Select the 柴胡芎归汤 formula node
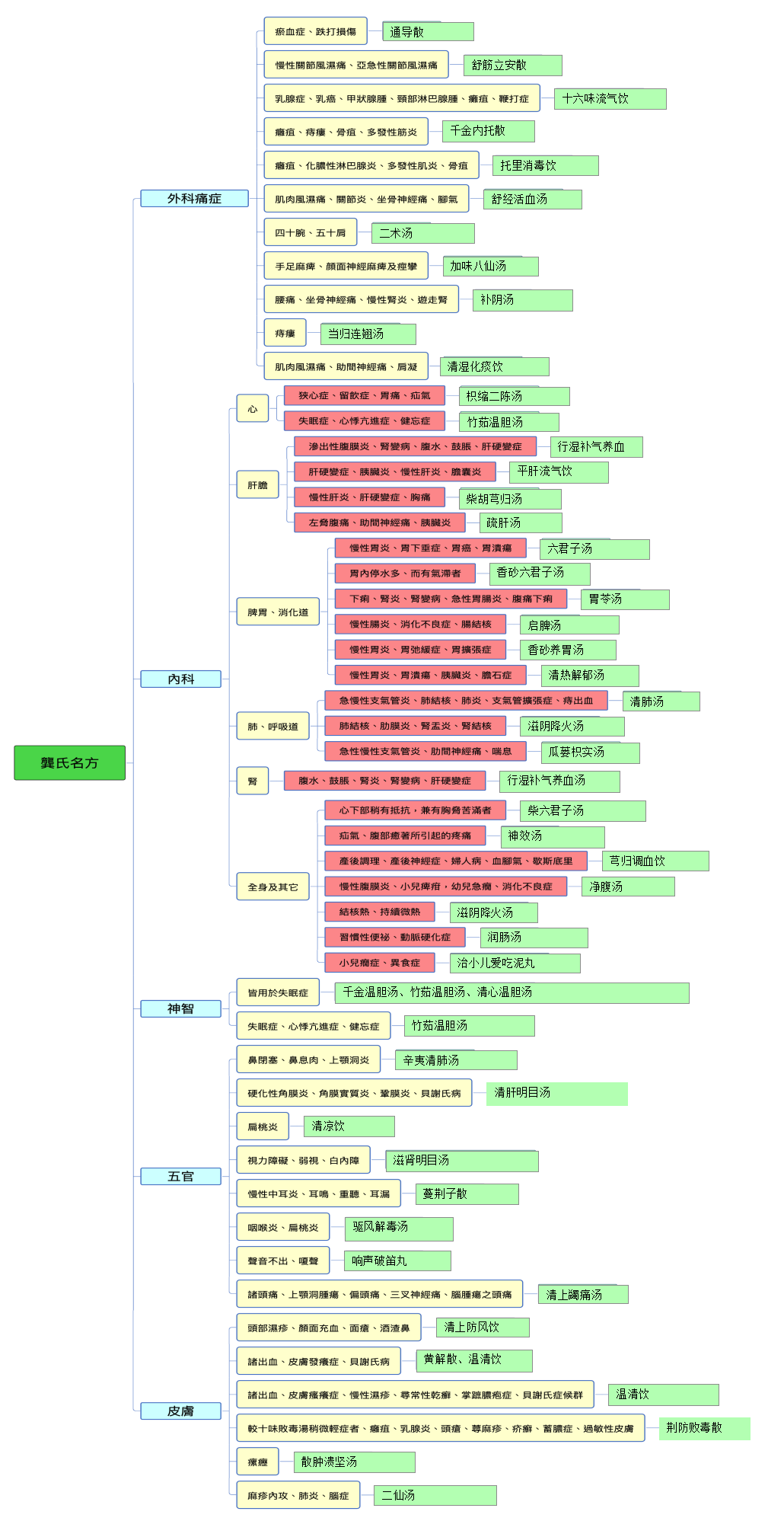The width and height of the screenshot is (784, 1521). 510,499
